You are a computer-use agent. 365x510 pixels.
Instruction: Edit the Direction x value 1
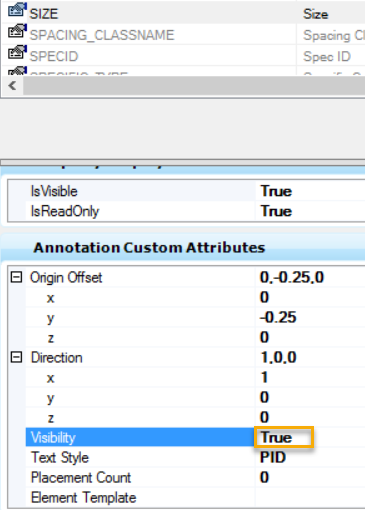(310, 377)
